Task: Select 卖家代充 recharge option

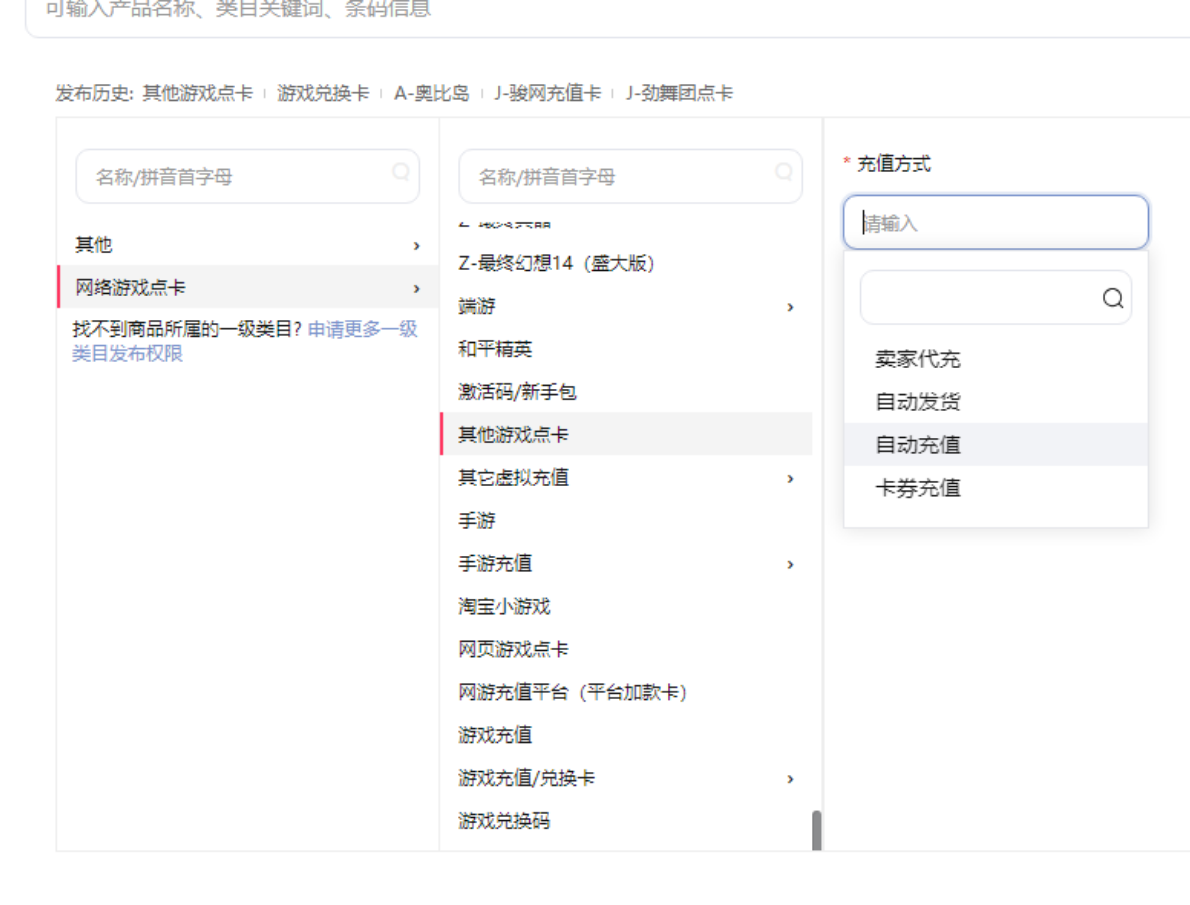Action: pyautogui.click(x=917, y=359)
